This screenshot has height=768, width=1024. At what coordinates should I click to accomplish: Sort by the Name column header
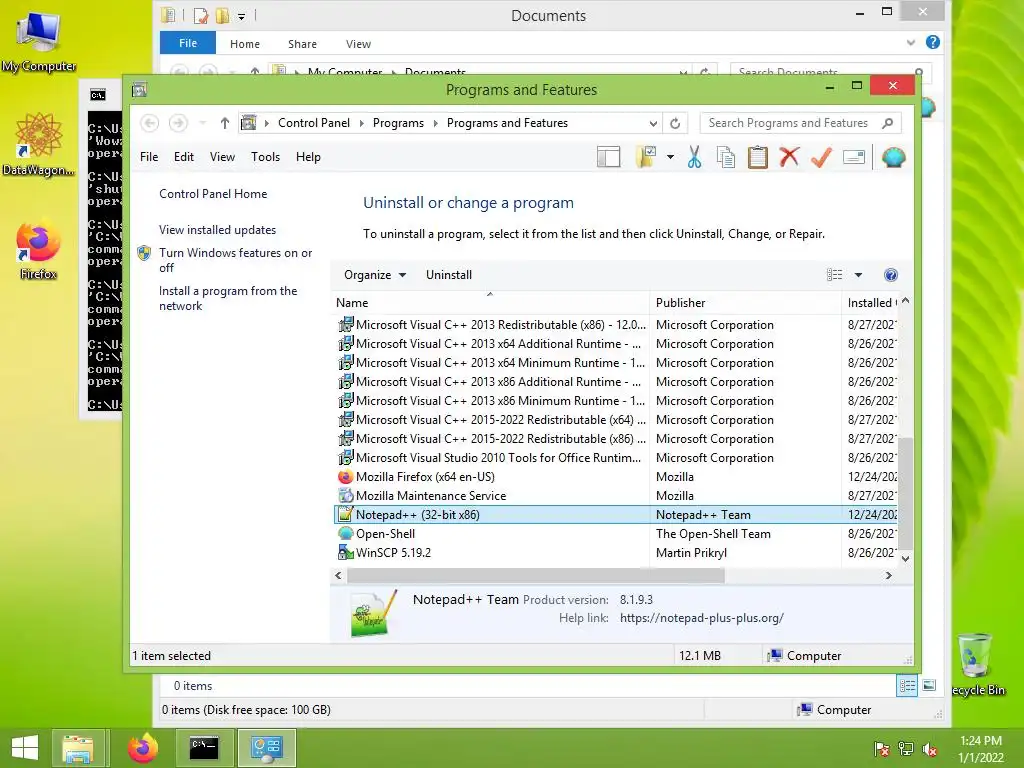click(492, 302)
